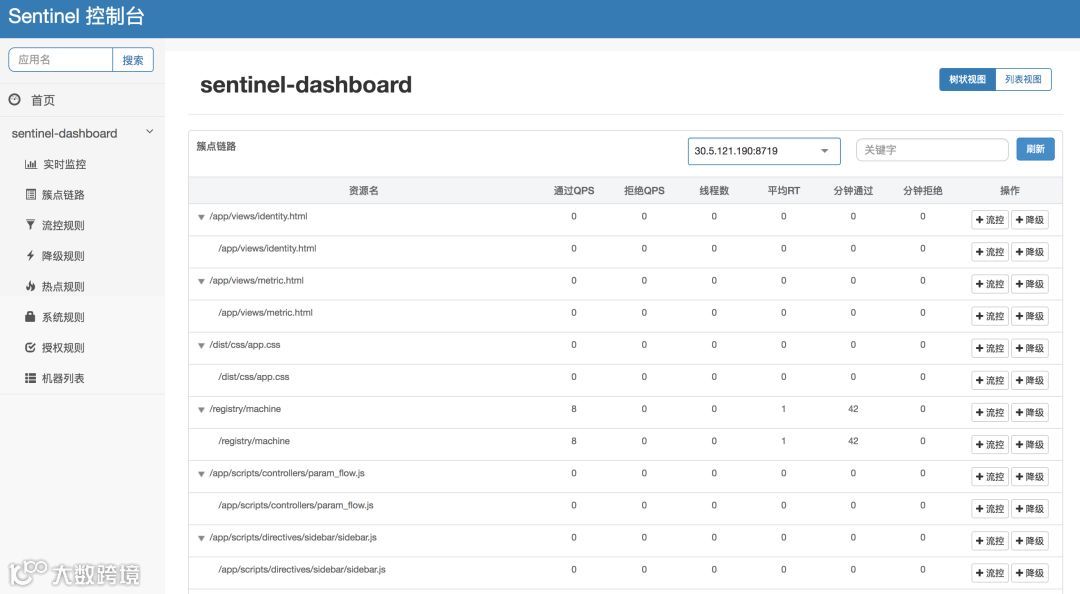Click the flame icon for 热点规则

pos(30,286)
